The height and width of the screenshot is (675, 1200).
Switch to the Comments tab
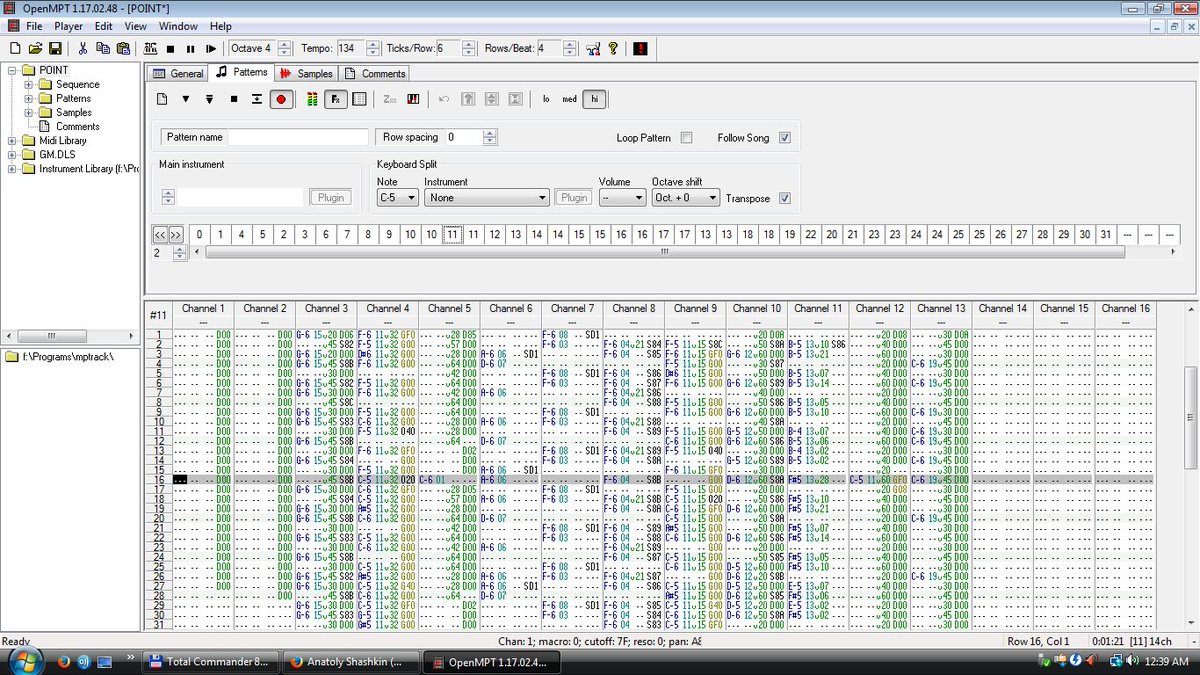[x=374, y=73]
